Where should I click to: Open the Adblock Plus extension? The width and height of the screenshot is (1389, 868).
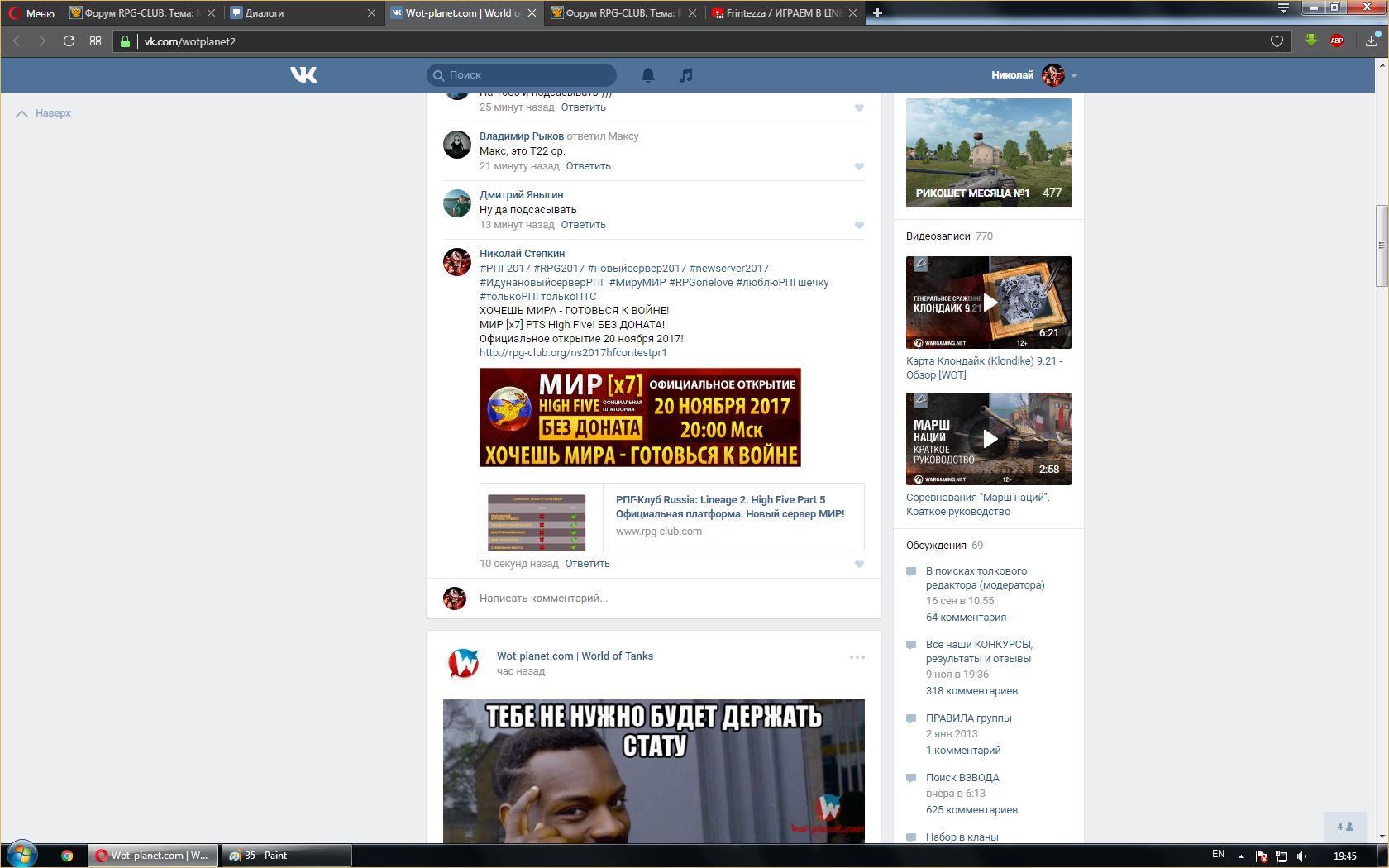[1336, 41]
